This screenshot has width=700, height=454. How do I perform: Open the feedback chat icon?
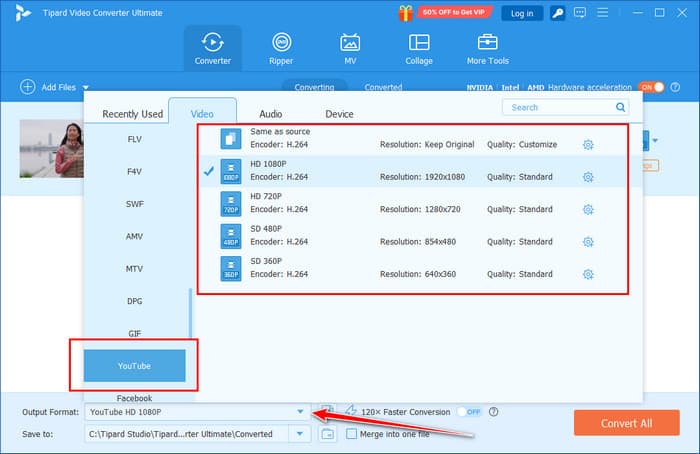point(579,13)
